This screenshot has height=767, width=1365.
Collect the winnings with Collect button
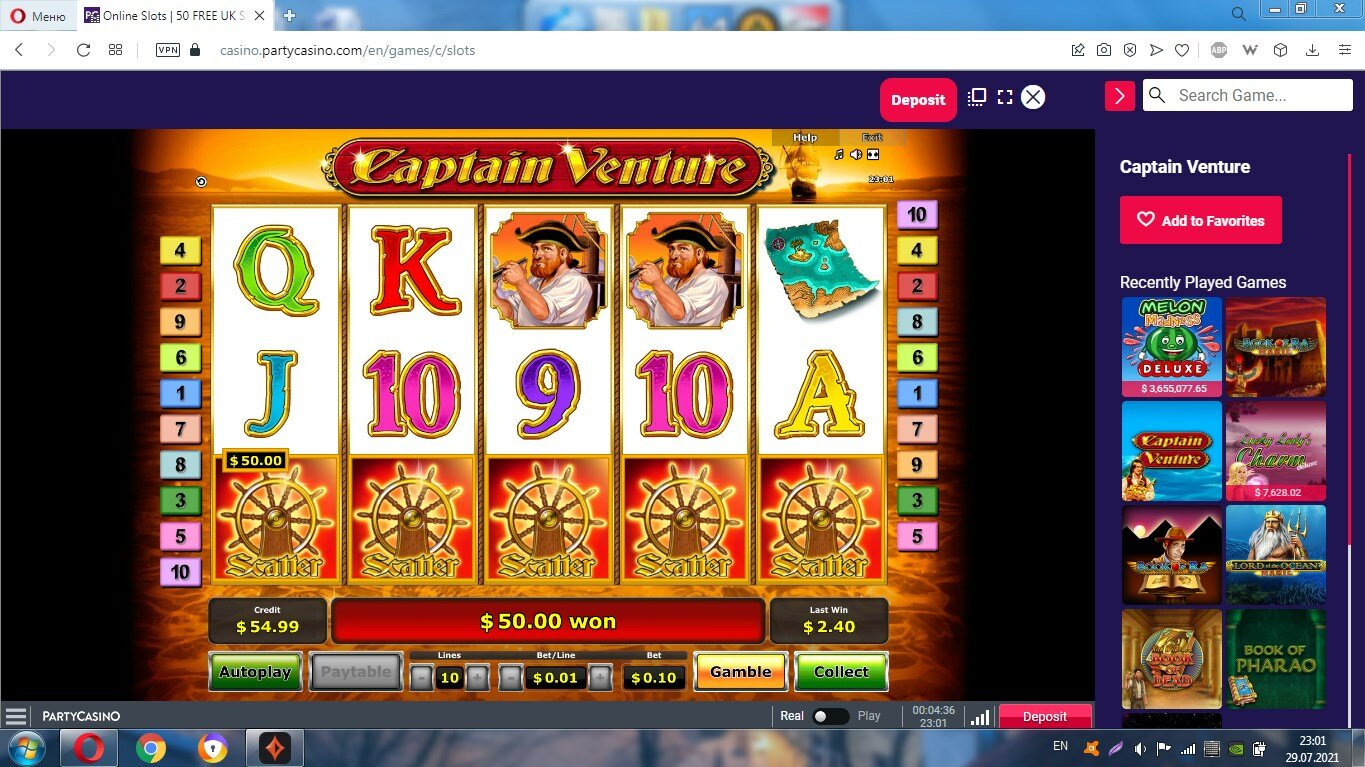pyautogui.click(x=841, y=672)
